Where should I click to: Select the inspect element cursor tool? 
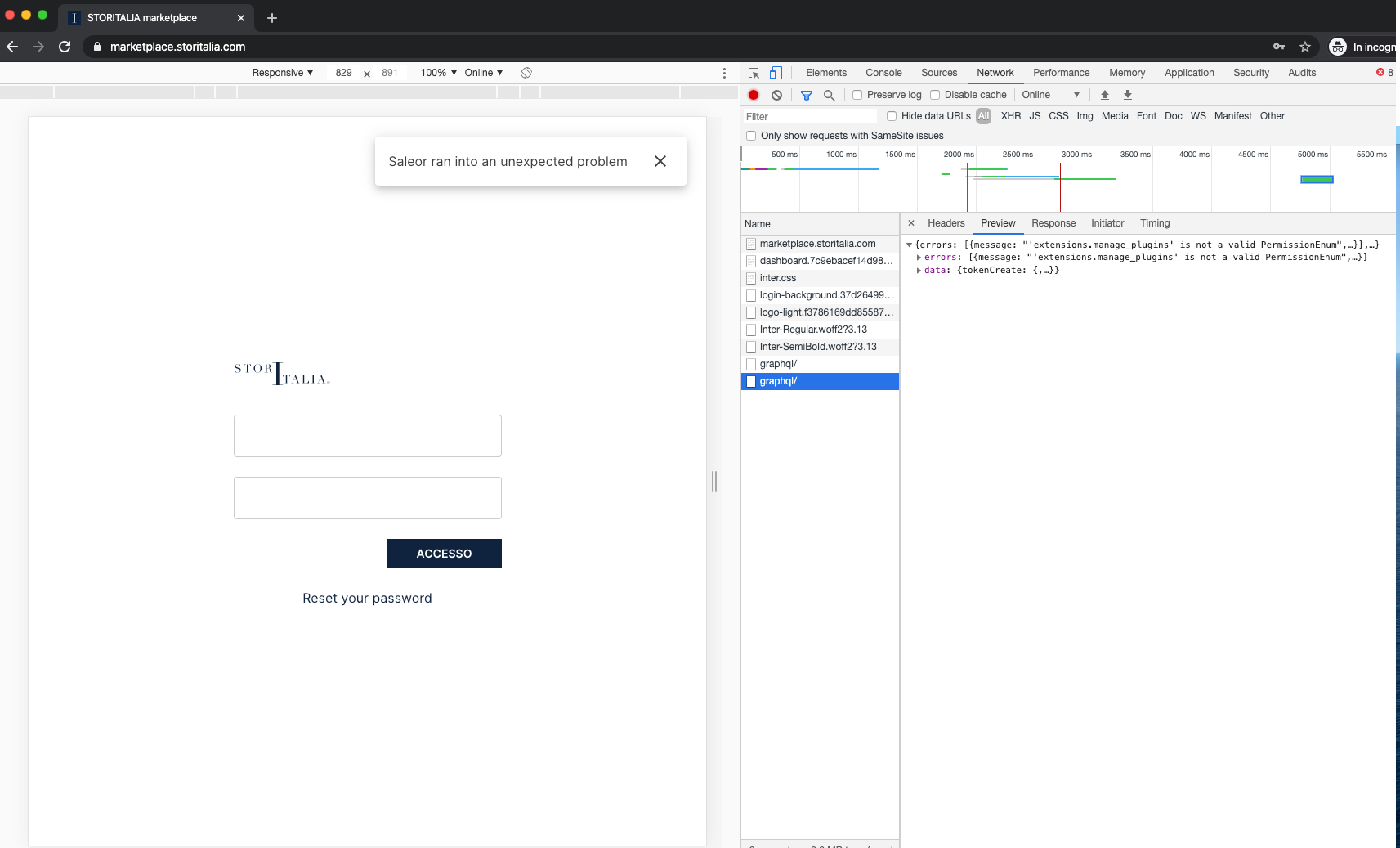point(752,73)
